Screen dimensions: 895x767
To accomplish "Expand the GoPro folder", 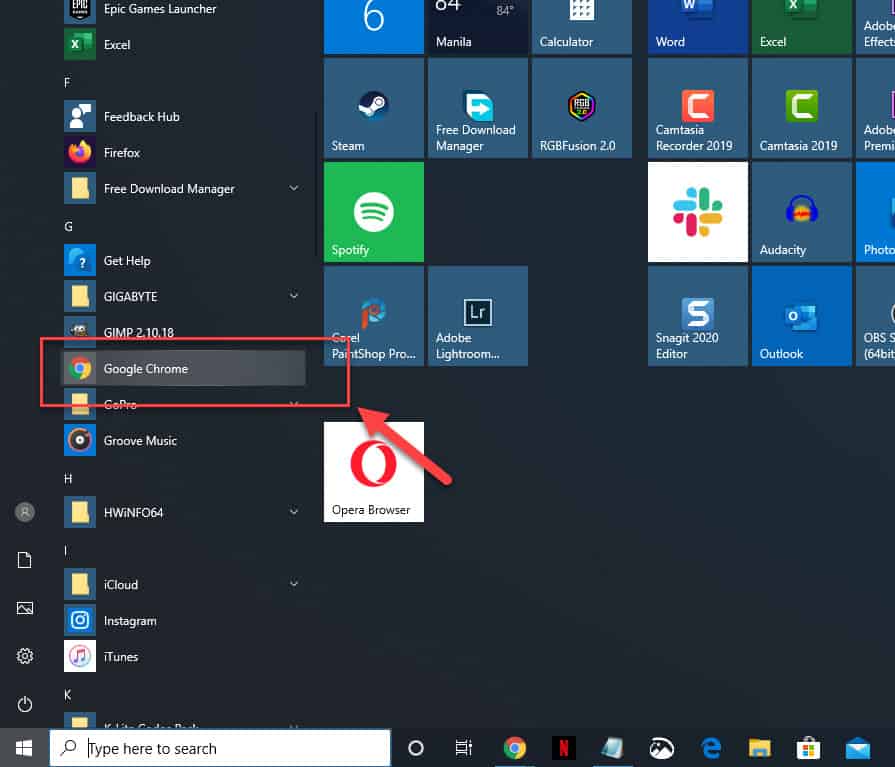I will pyautogui.click(x=293, y=404).
